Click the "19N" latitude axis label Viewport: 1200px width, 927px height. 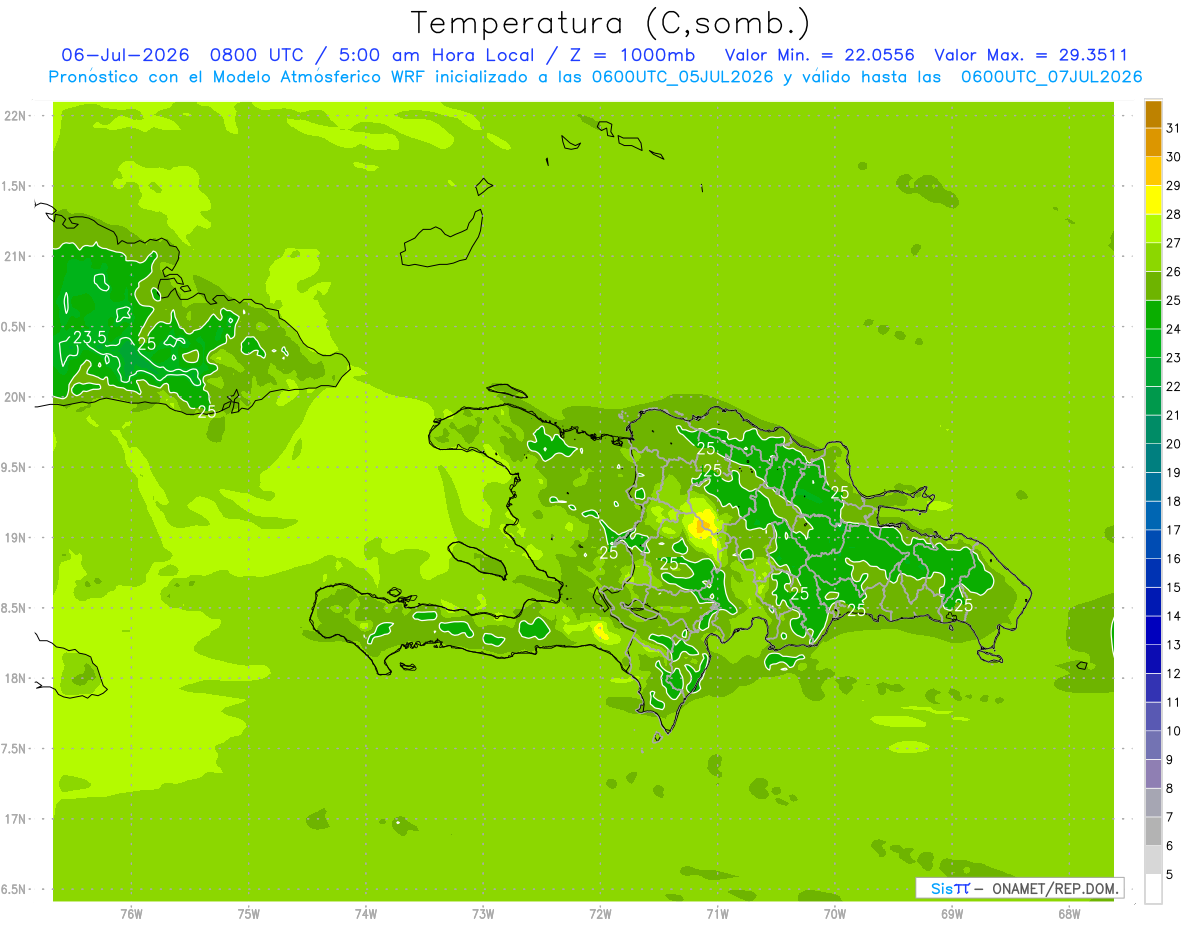click(14, 538)
